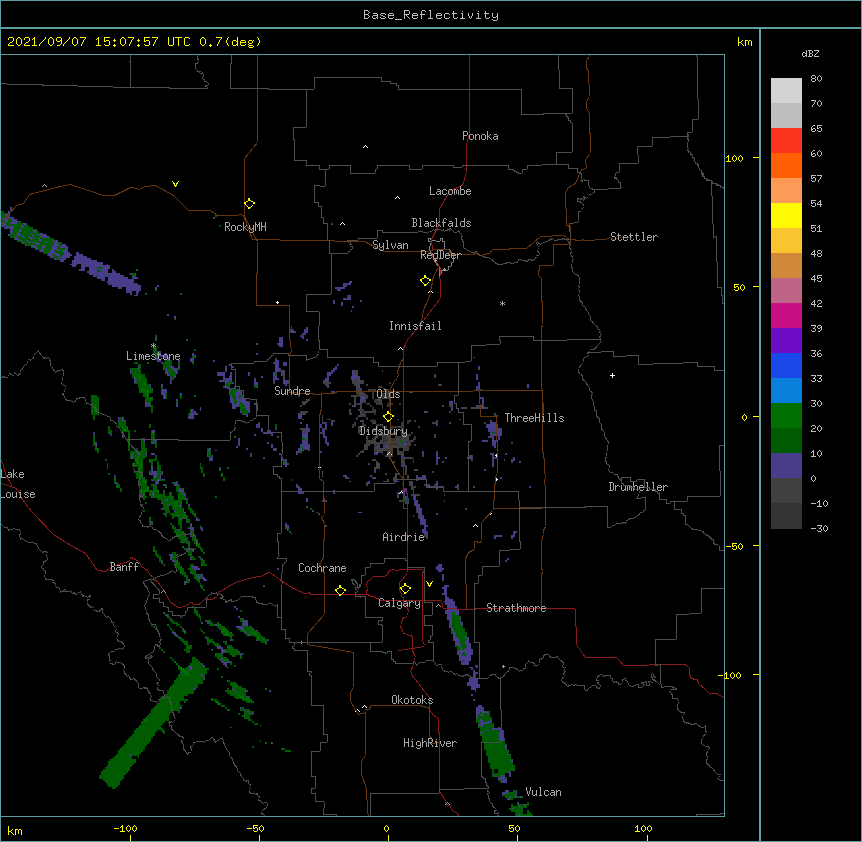
Task: Select the yellow diamond marker beside Olds
Action: click(389, 417)
